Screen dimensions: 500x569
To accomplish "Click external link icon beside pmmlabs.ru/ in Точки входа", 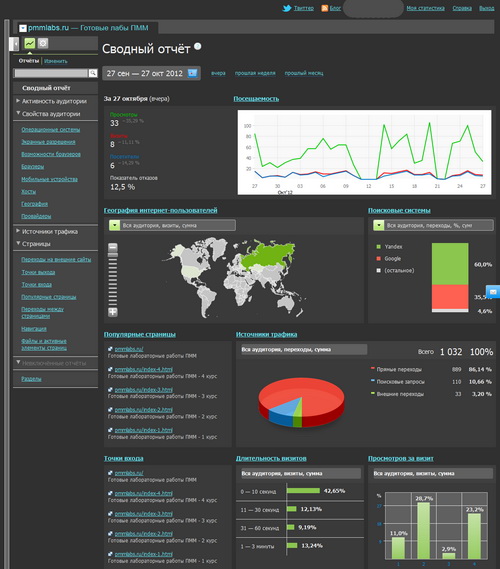I will (110, 473).
